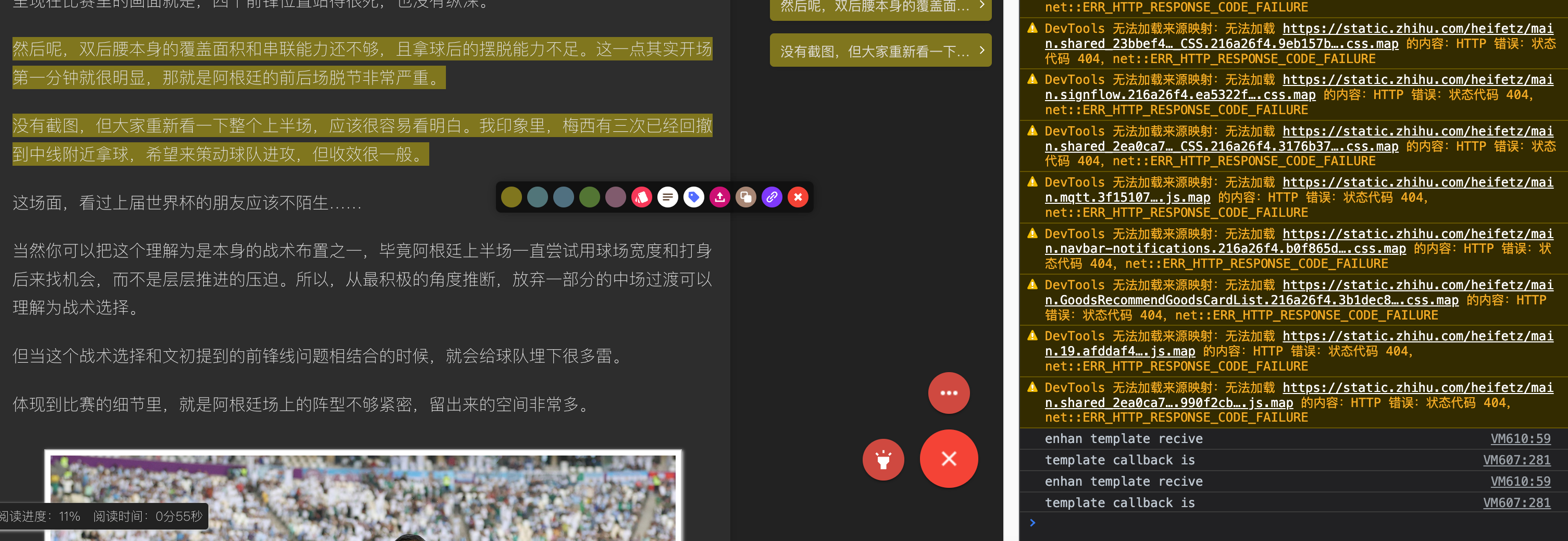The image size is (1568, 541).
Task: Pick the mauve purple highlight color
Action: (x=615, y=198)
